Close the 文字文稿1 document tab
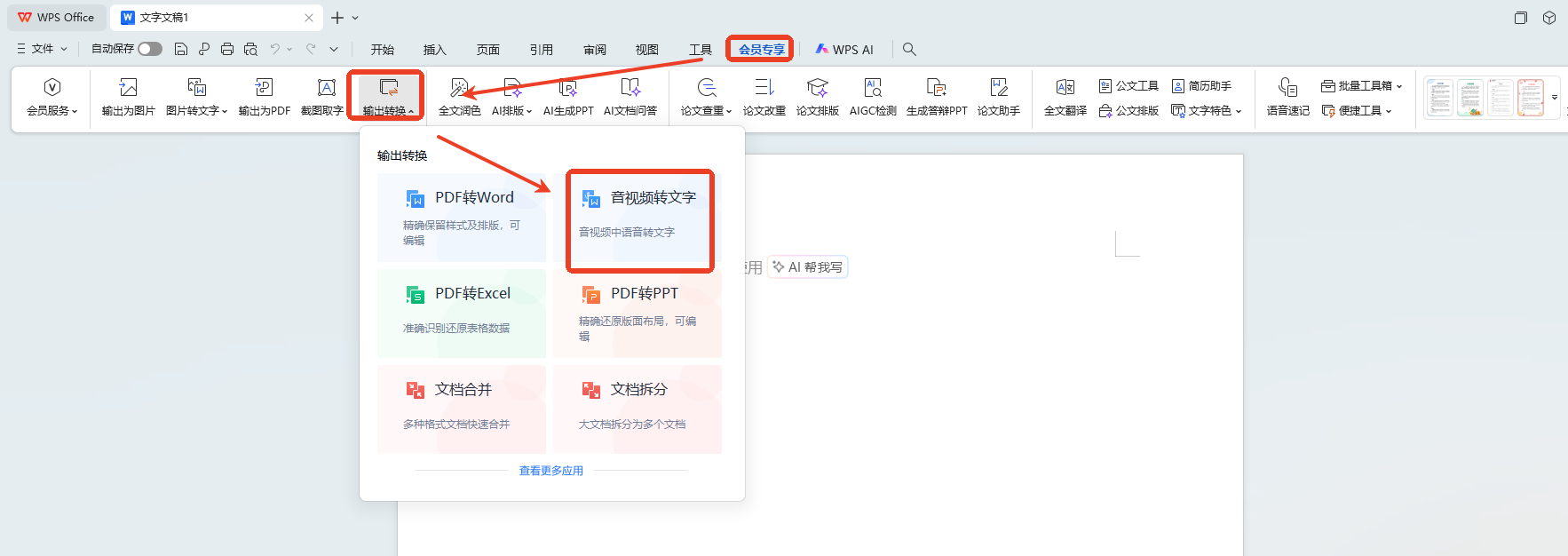 point(309,18)
